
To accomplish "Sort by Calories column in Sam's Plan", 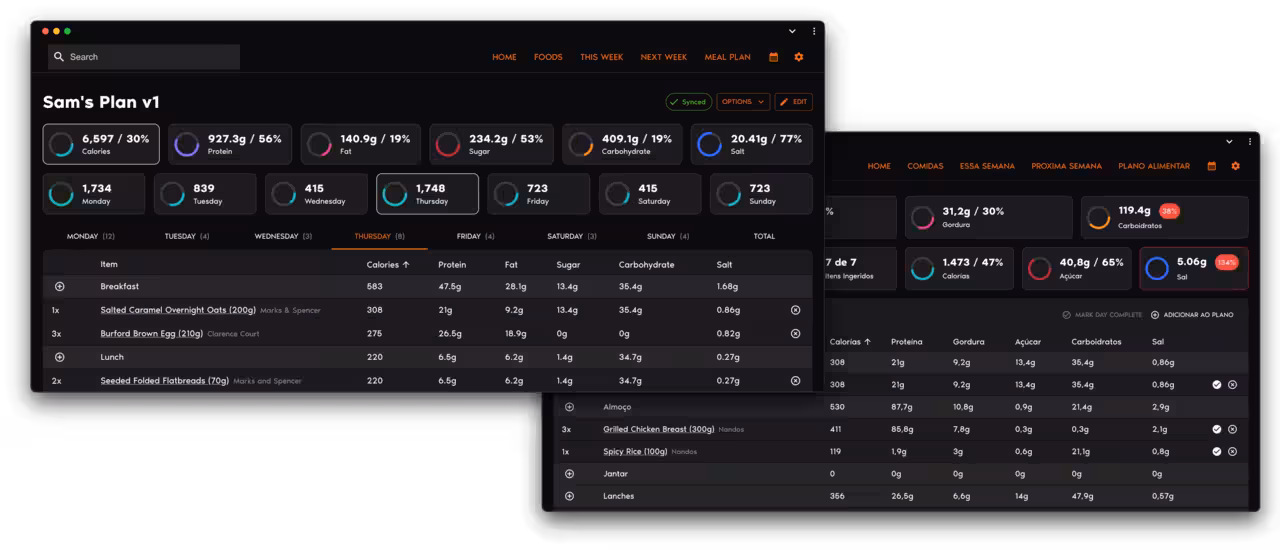I will click(388, 265).
